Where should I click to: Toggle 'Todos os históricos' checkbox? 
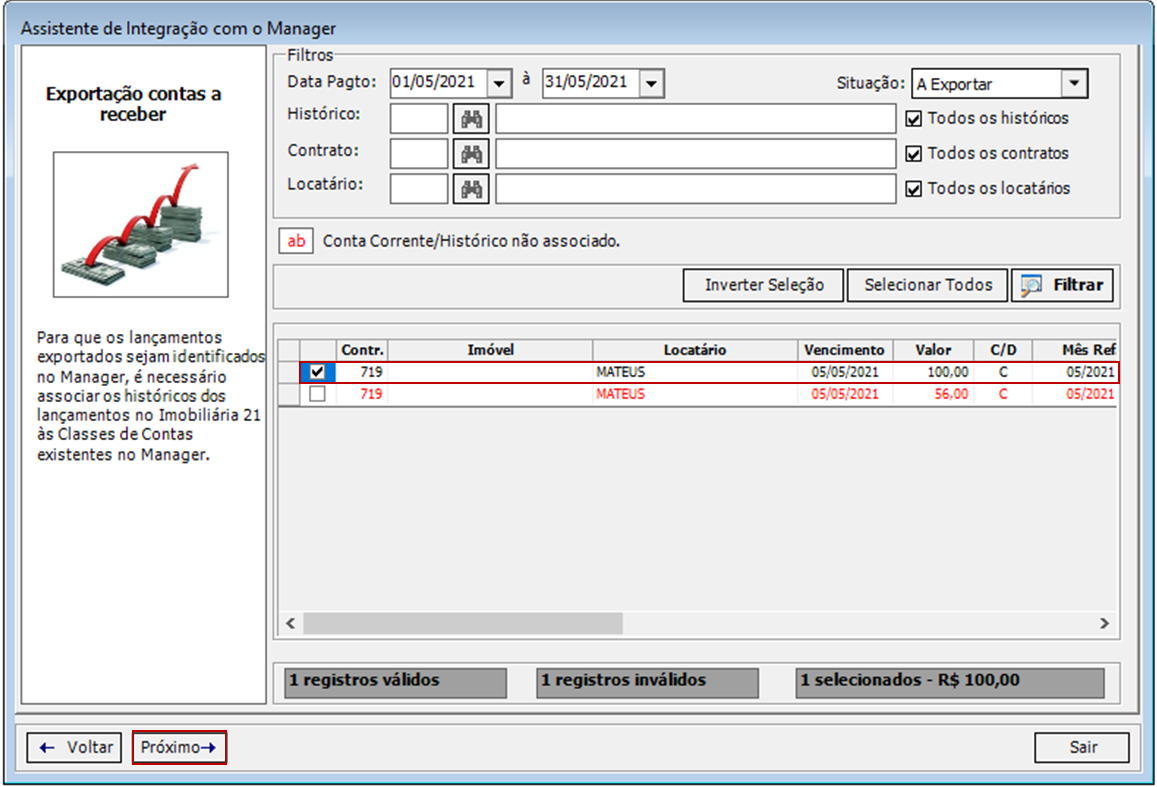pyautogui.click(x=913, y=119)
